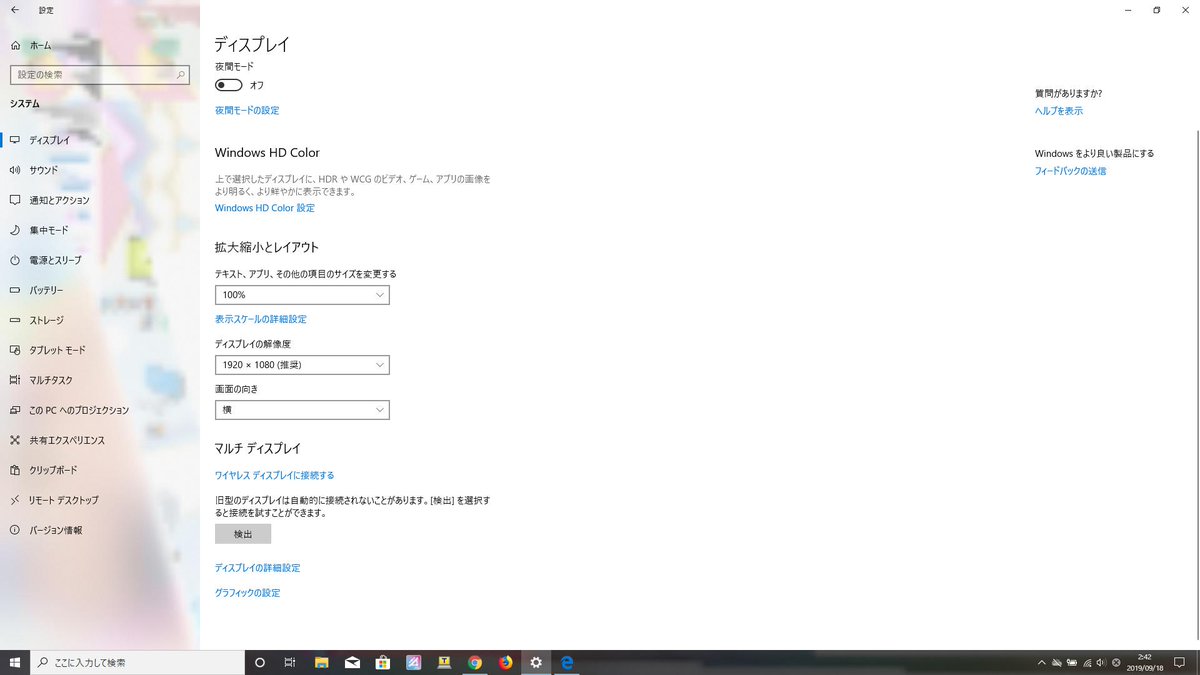Click the Remote Desktop (リモート デスクトップ) icon

(15, 500)
